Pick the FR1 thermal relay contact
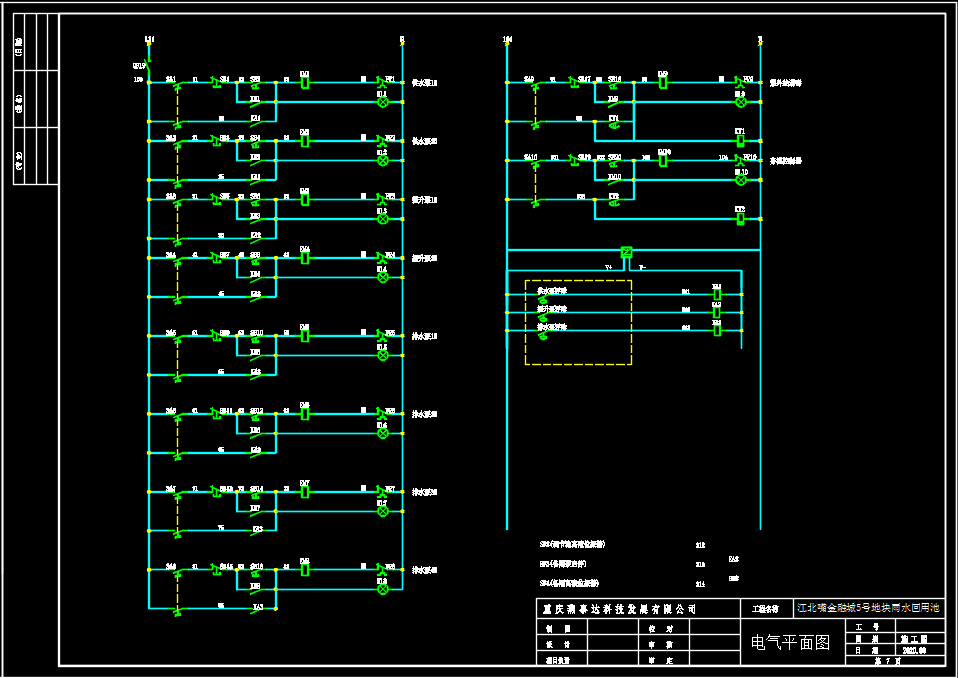 (382, 82)
